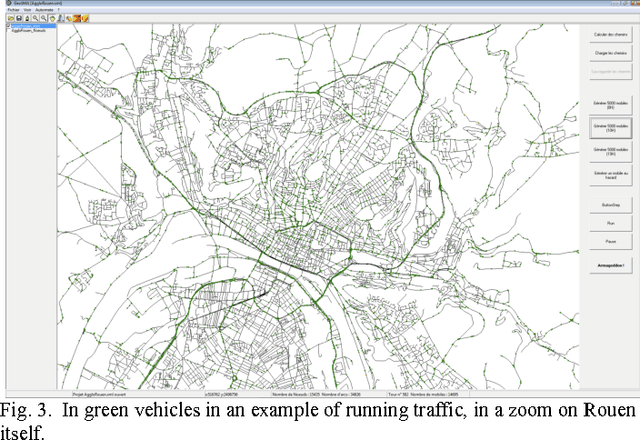The image size is (640, 440).
Task: Open the Voir menu
Action: pos(27,10)
